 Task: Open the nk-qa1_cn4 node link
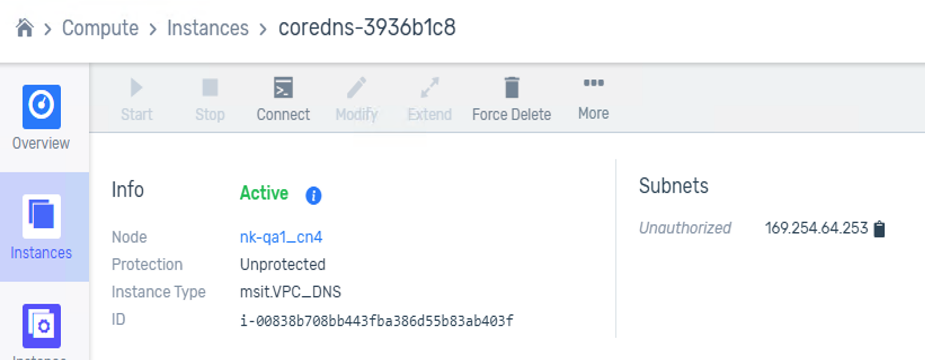click(x=281, y=237)
